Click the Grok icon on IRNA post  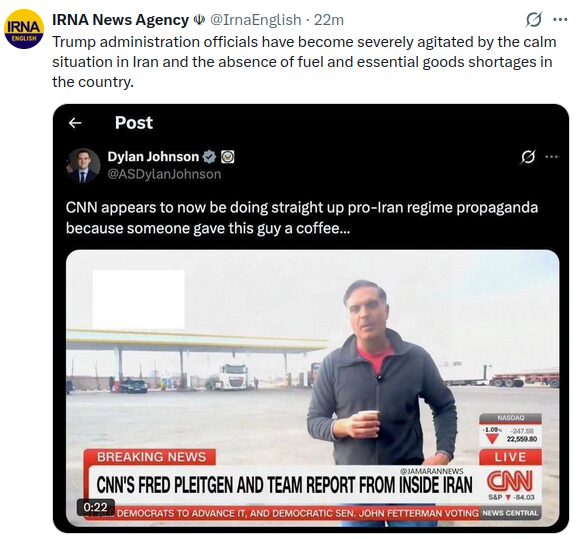[534, 20]
